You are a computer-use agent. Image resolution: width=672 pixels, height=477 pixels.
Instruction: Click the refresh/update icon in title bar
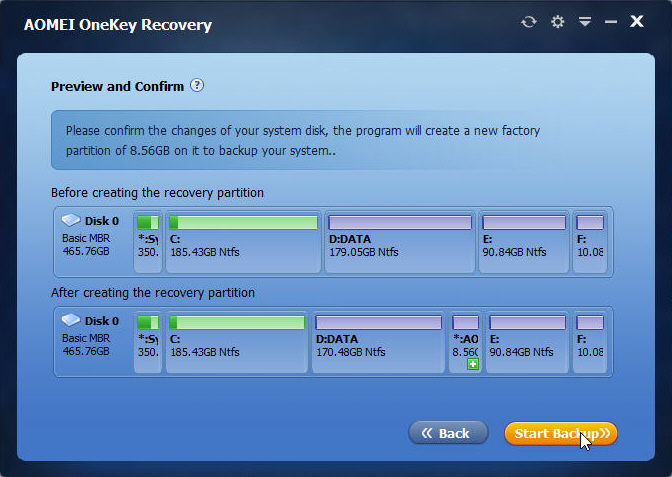[529, 21]
